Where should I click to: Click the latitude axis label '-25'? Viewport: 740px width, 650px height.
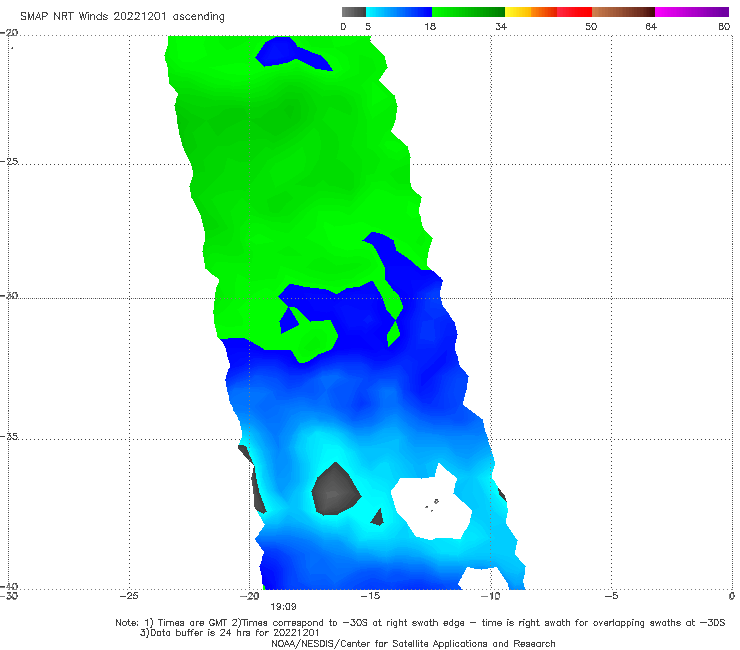point(9,161)
